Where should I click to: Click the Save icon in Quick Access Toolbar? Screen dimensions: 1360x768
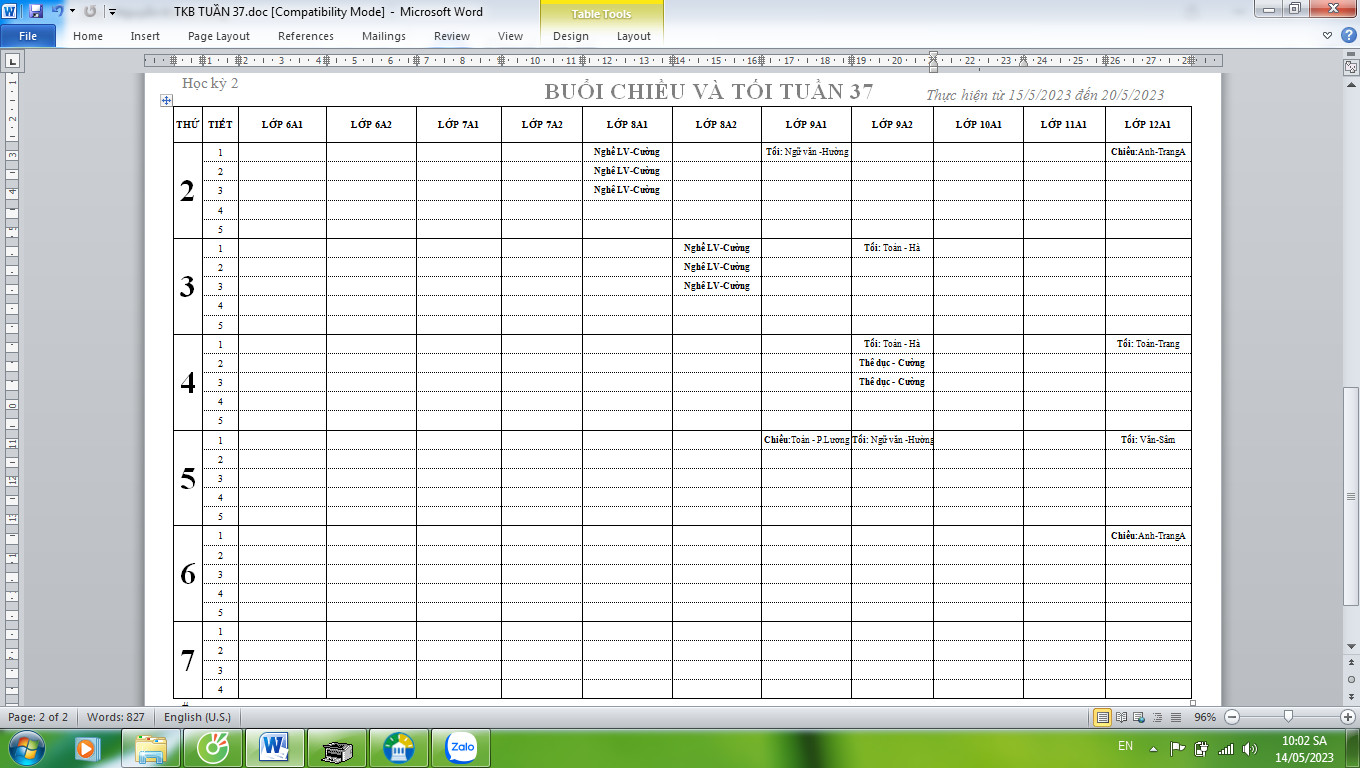36,12
